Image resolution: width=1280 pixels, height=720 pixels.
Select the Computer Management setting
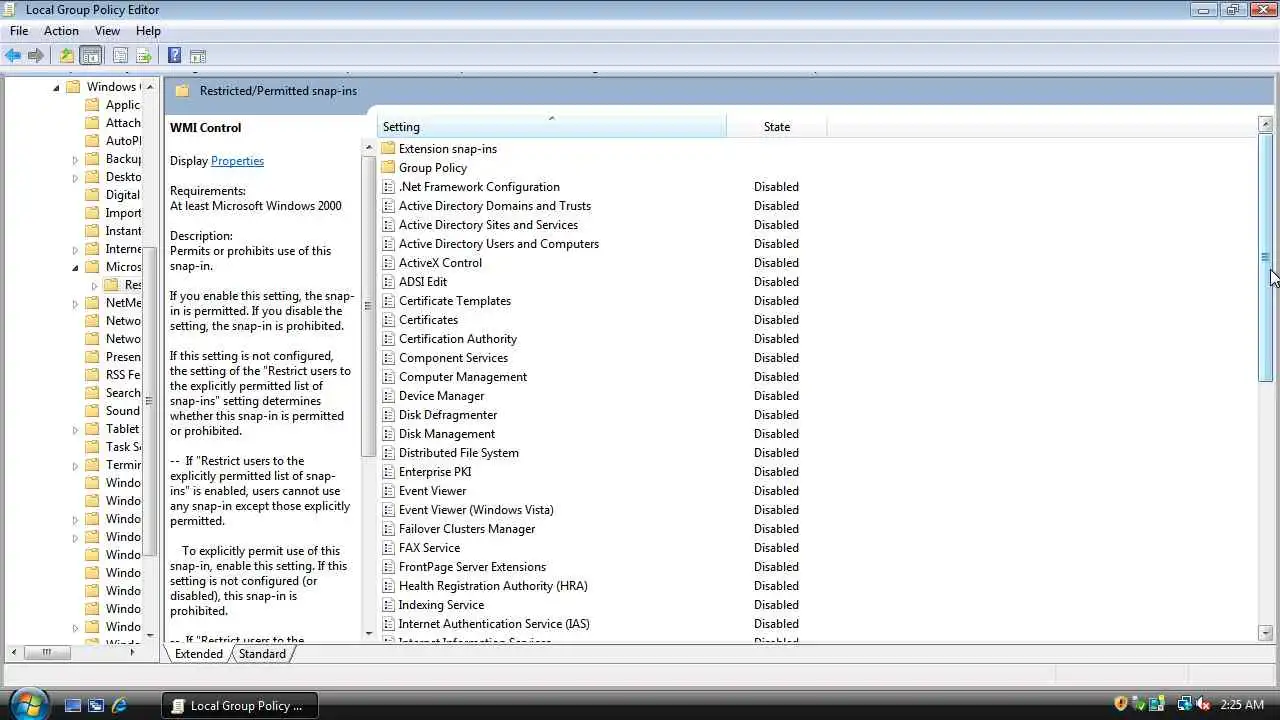463,377
